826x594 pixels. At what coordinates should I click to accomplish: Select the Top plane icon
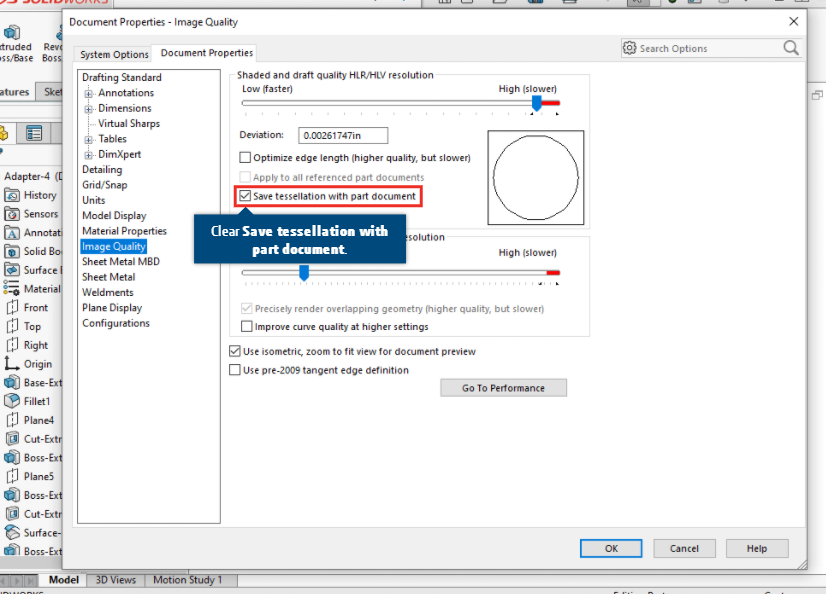click(x=12, y=326)
